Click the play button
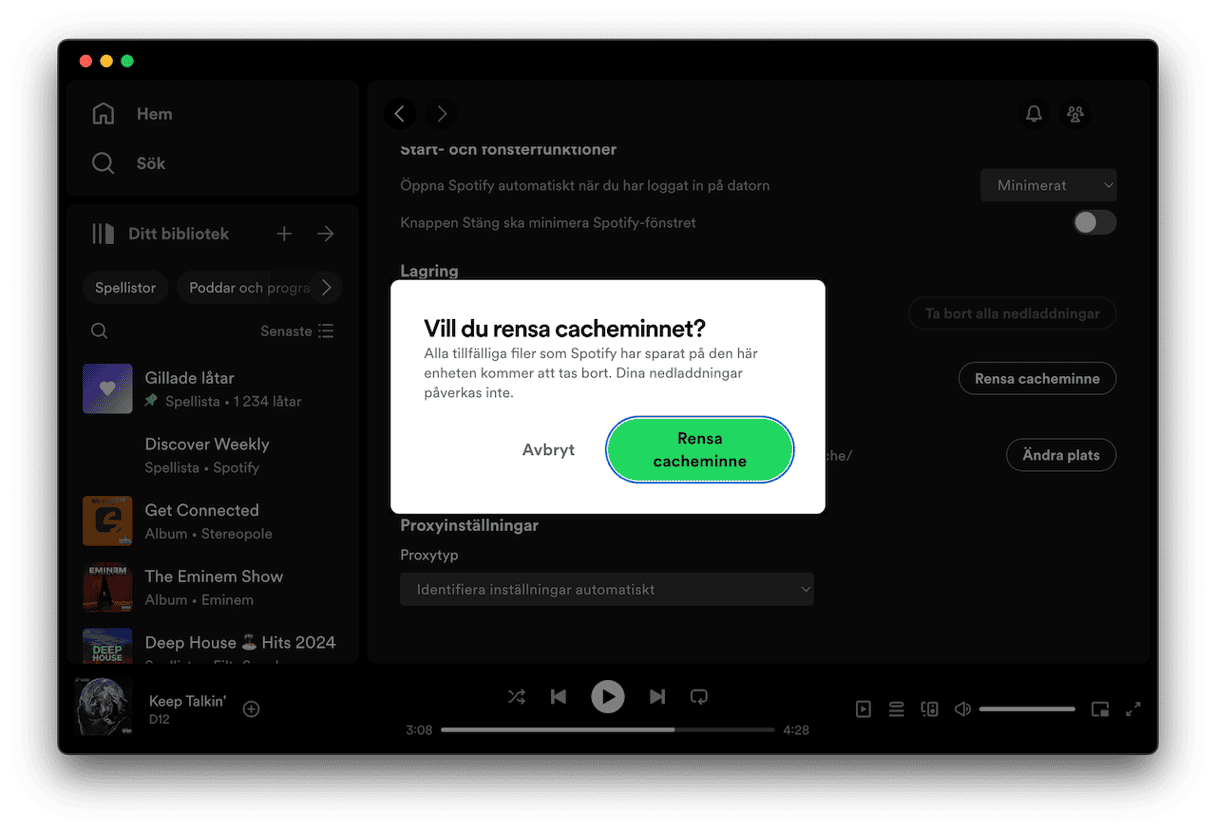The width and height of the screenshot is (1216, 831). click(607, 697)
